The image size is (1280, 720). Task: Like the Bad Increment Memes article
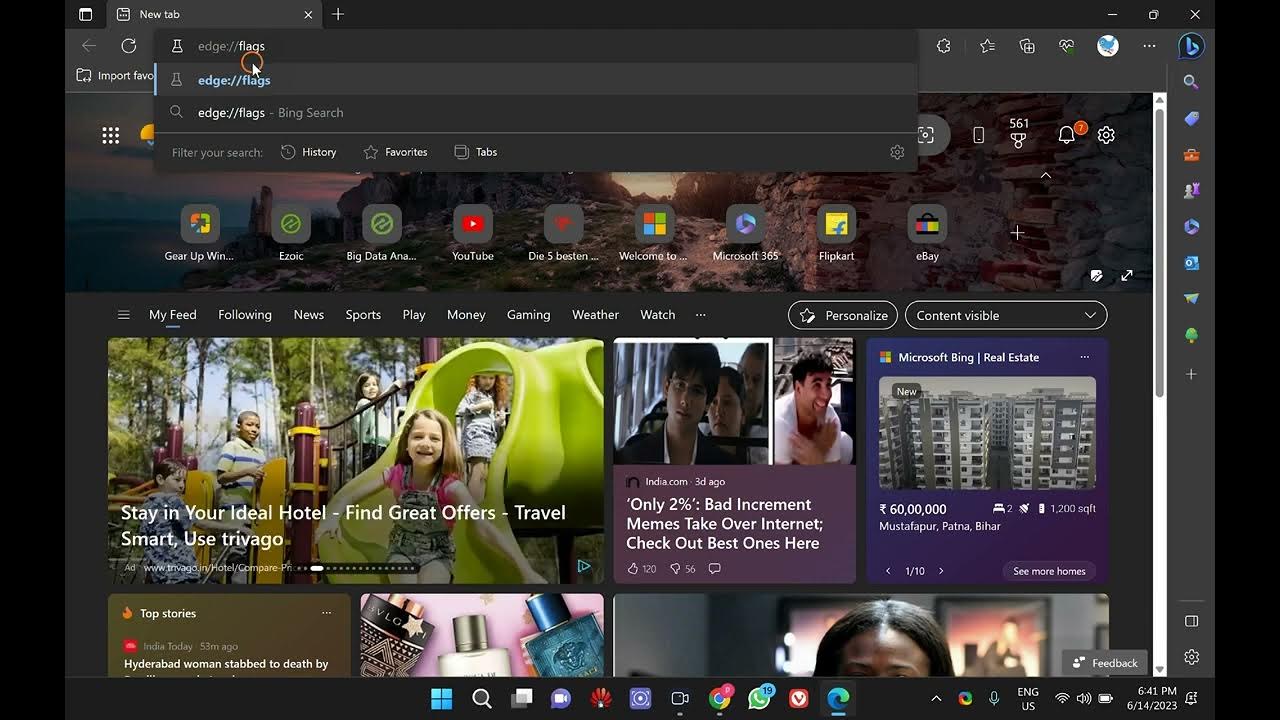point(641,568)
